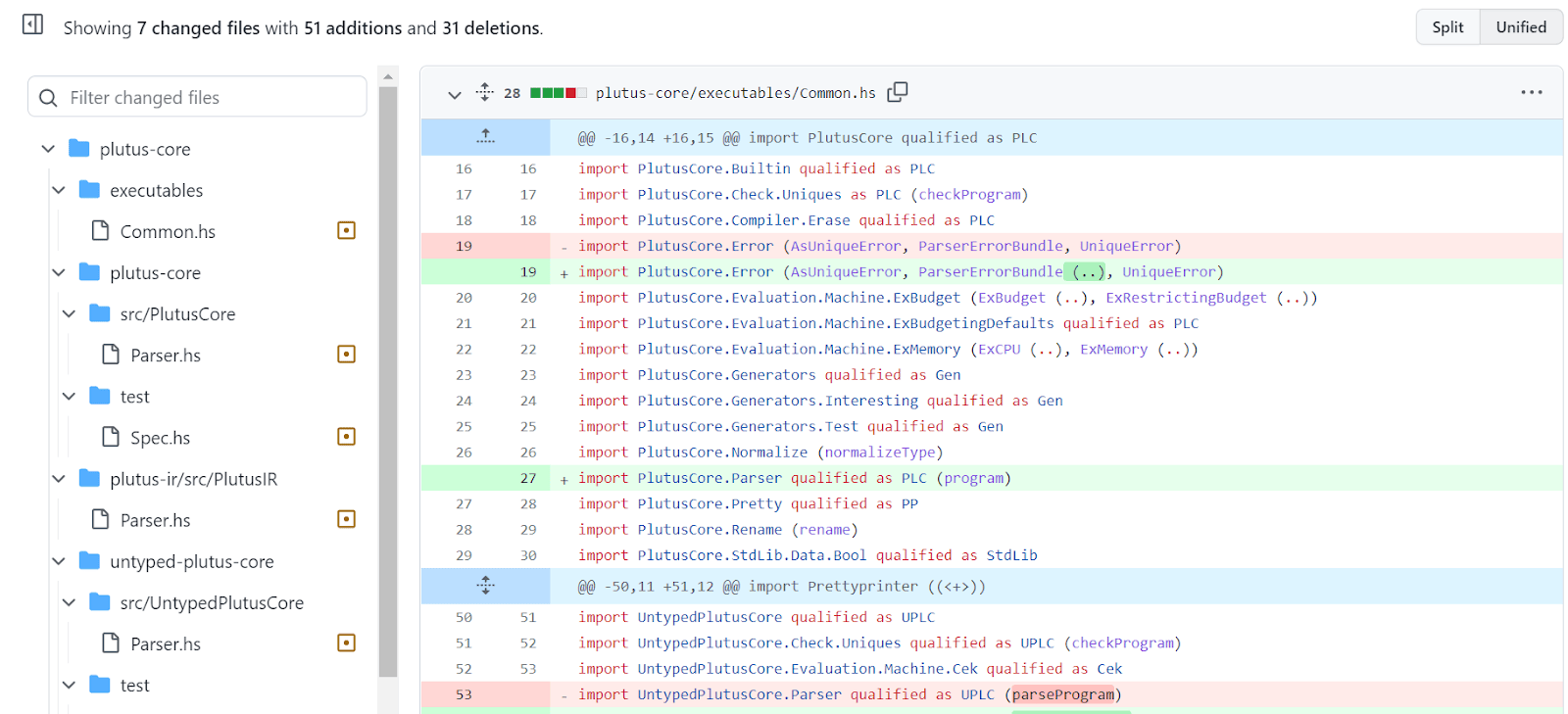Collapse the untyped-plutus-core folder
Image resolution: width=1568 pixels, height=714 pixels.
click(59, 561)
